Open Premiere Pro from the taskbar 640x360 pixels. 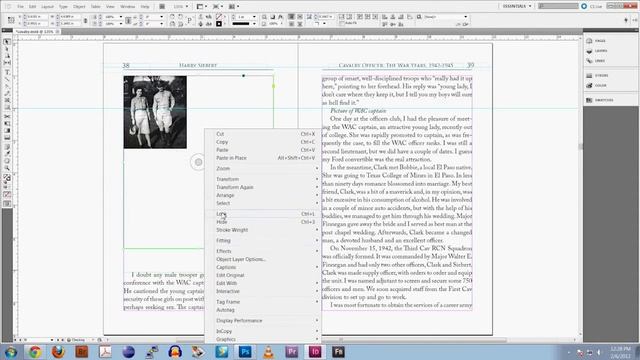(291, 351)
